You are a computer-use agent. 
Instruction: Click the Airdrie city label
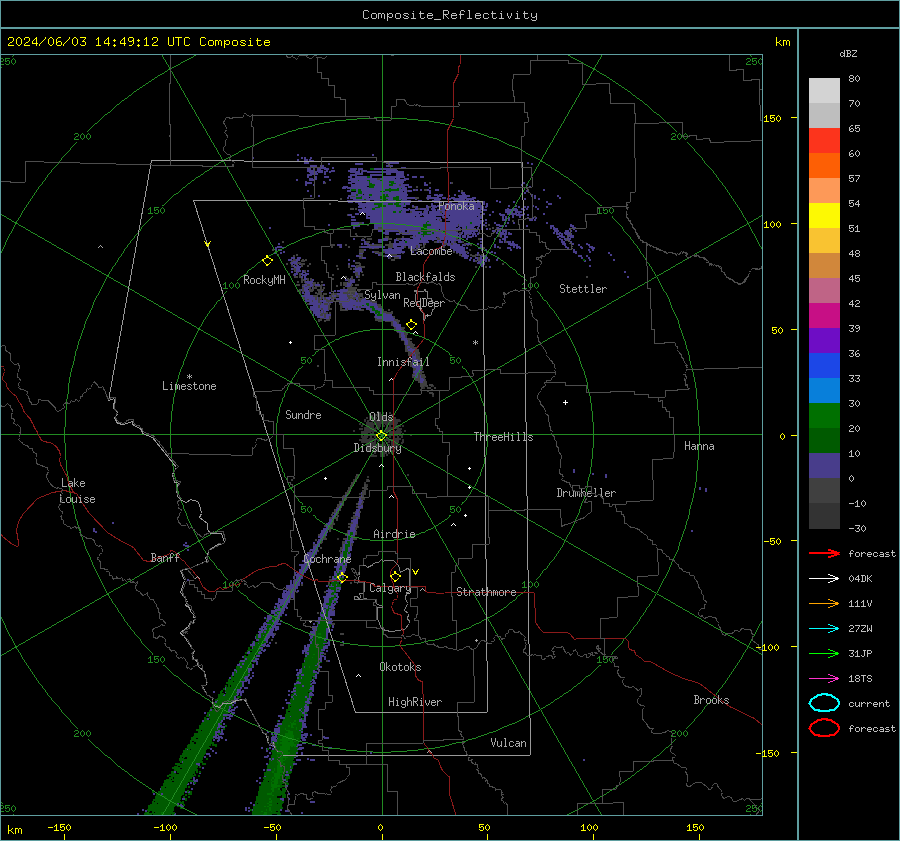pos(394,534)
